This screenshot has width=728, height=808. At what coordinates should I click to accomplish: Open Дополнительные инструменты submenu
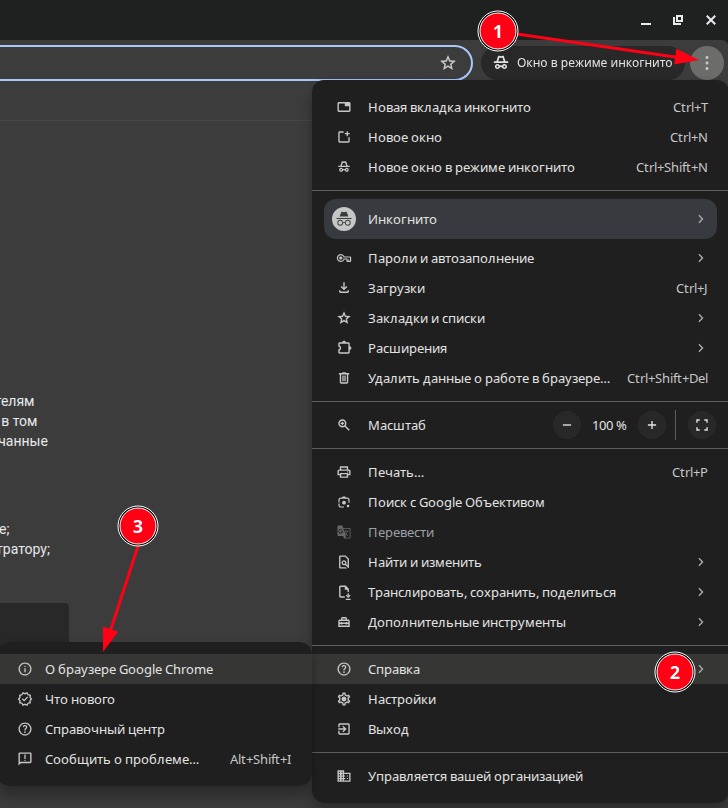click(520, 622)
